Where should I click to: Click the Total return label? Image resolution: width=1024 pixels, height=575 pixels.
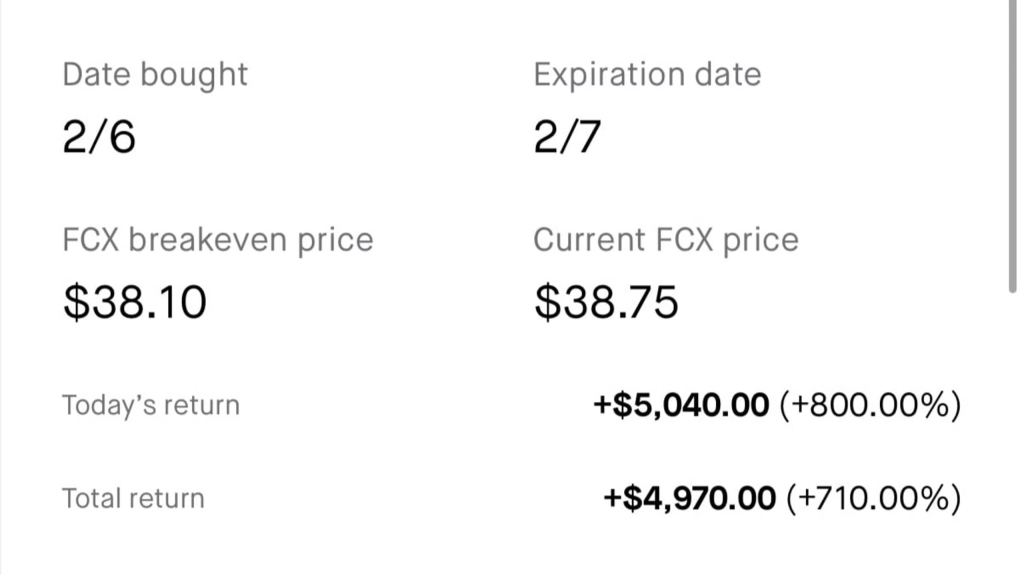[133, 498]
